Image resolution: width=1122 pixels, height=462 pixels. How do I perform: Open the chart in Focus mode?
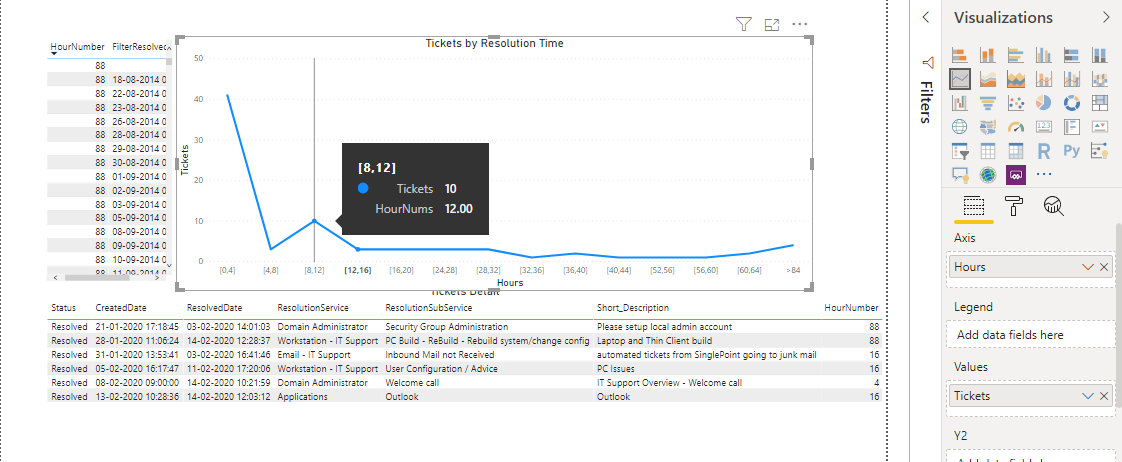[x=771, y=25]
